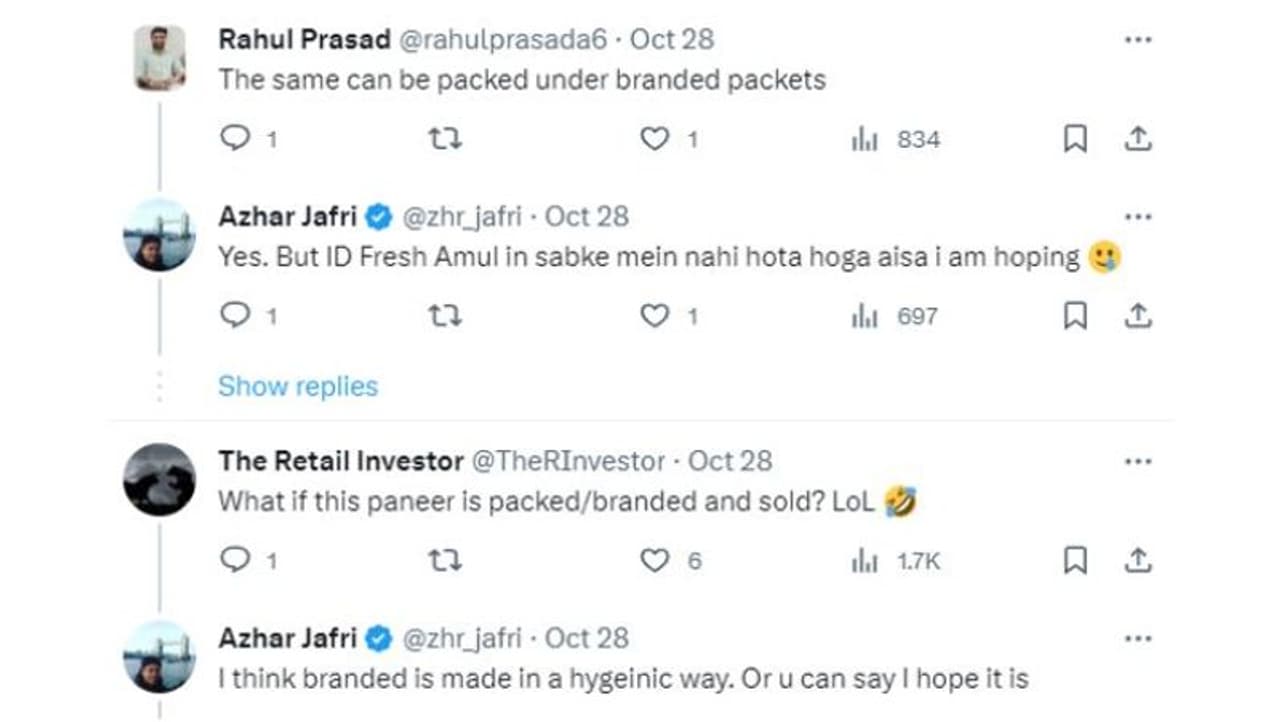Image resolution: width=1280 pixels, height=722 pixels.
Task: View analytics showing 834 views
Action: click(x=896, y=139)
